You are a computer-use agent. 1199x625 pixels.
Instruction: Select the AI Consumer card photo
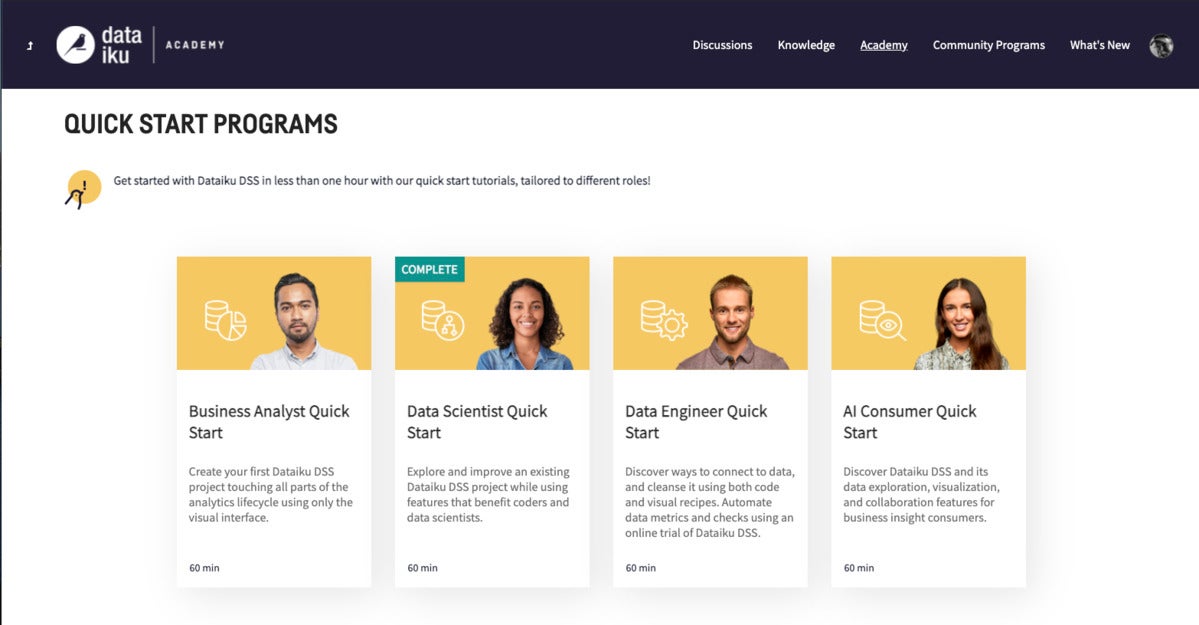pyautogui.click(x=928, y=313)
